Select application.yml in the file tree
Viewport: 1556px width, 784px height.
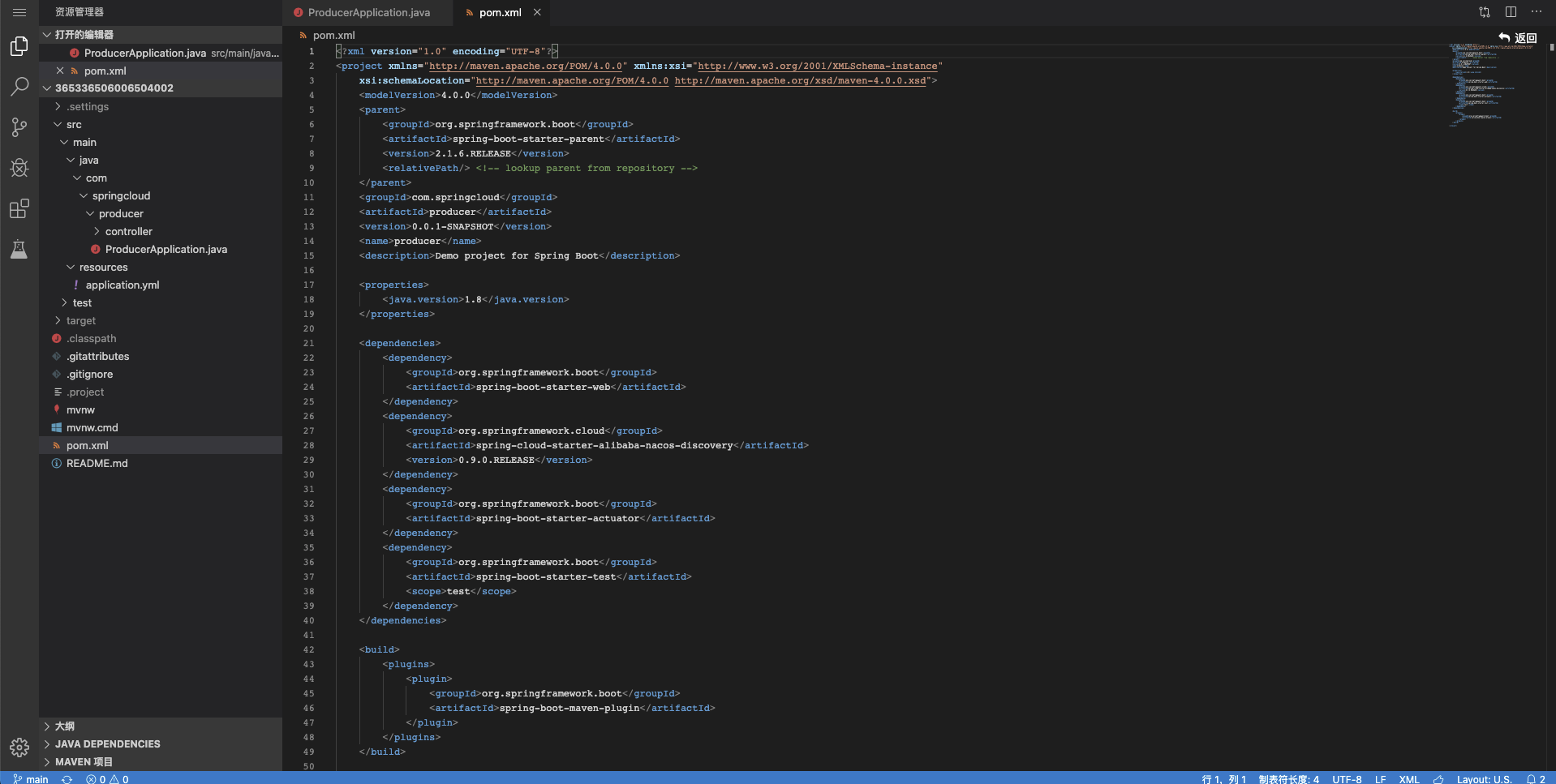[x=123, y=285]
